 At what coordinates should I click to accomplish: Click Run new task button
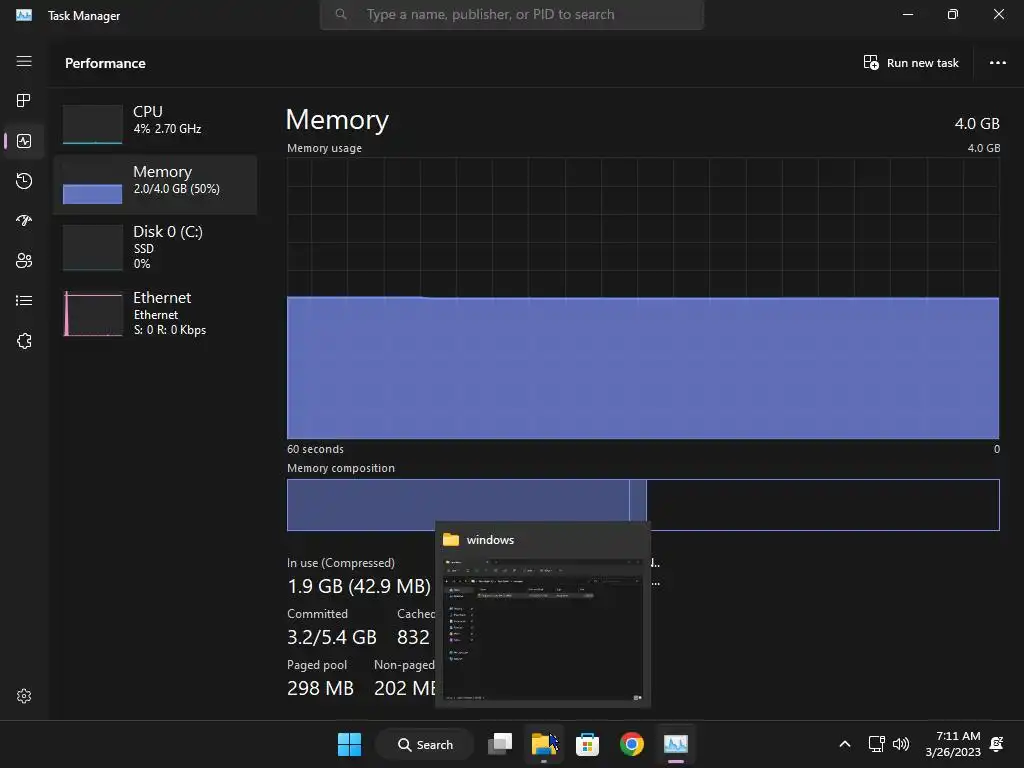911,63
